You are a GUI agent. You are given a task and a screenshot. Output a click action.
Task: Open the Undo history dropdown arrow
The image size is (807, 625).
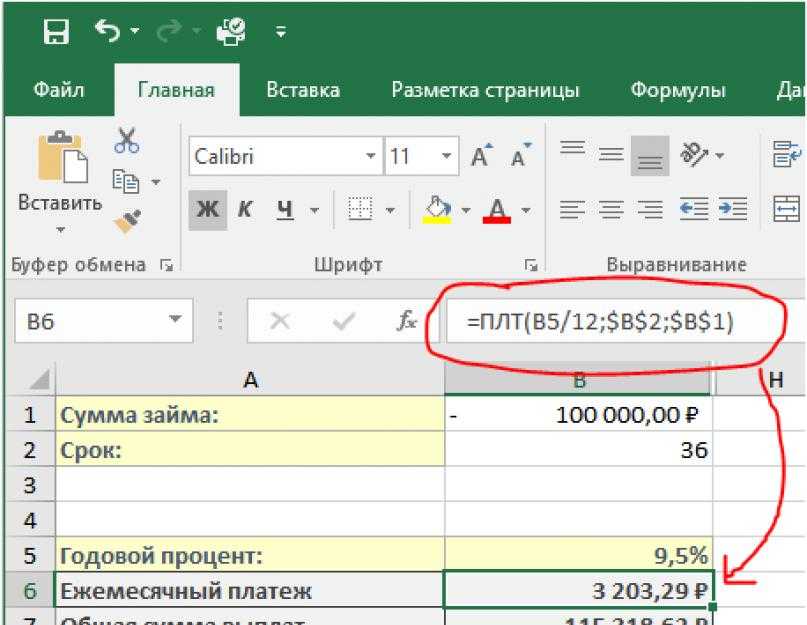click(134, 31)
